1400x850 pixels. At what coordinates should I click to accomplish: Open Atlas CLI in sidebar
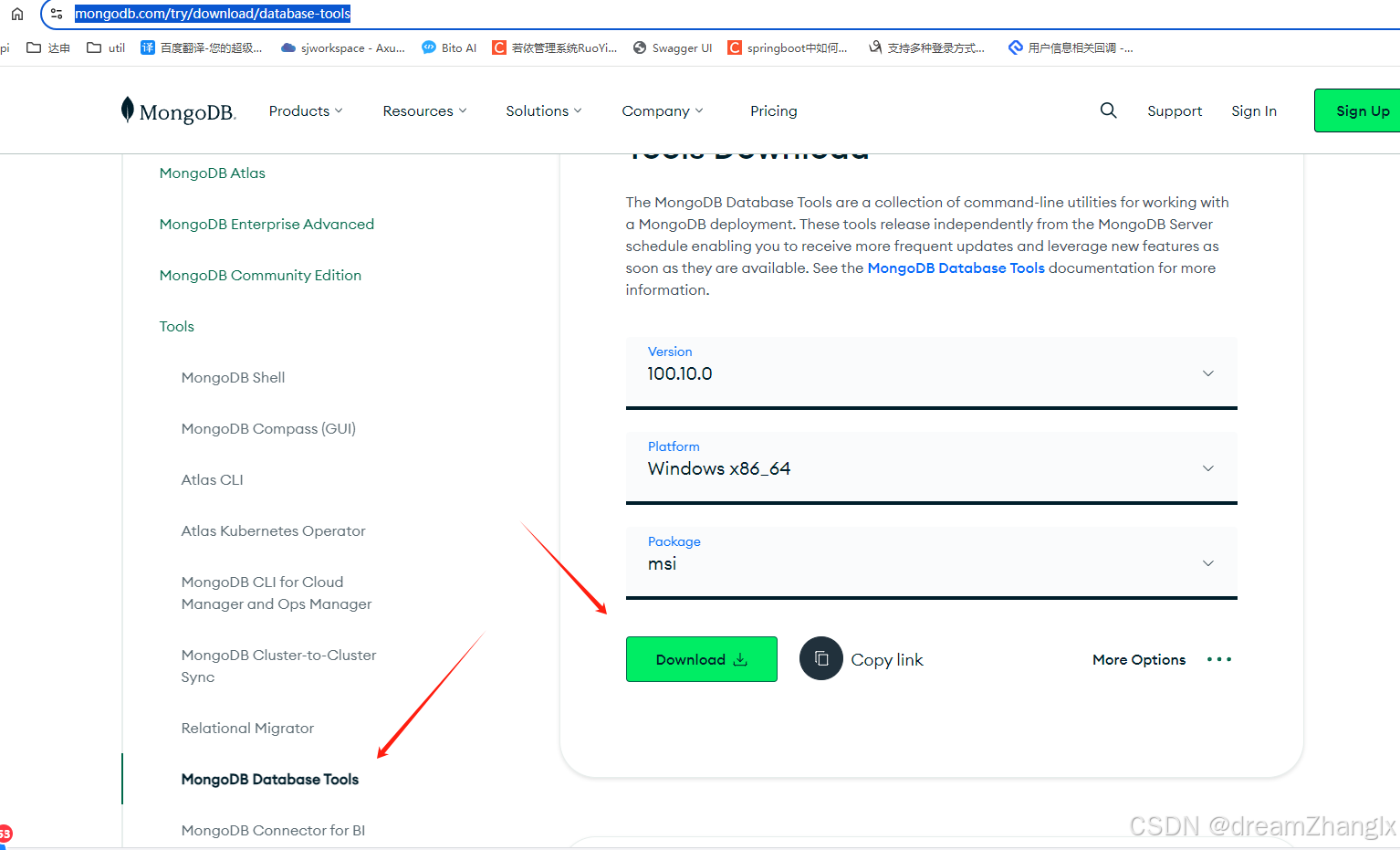[x=212, y=479]
